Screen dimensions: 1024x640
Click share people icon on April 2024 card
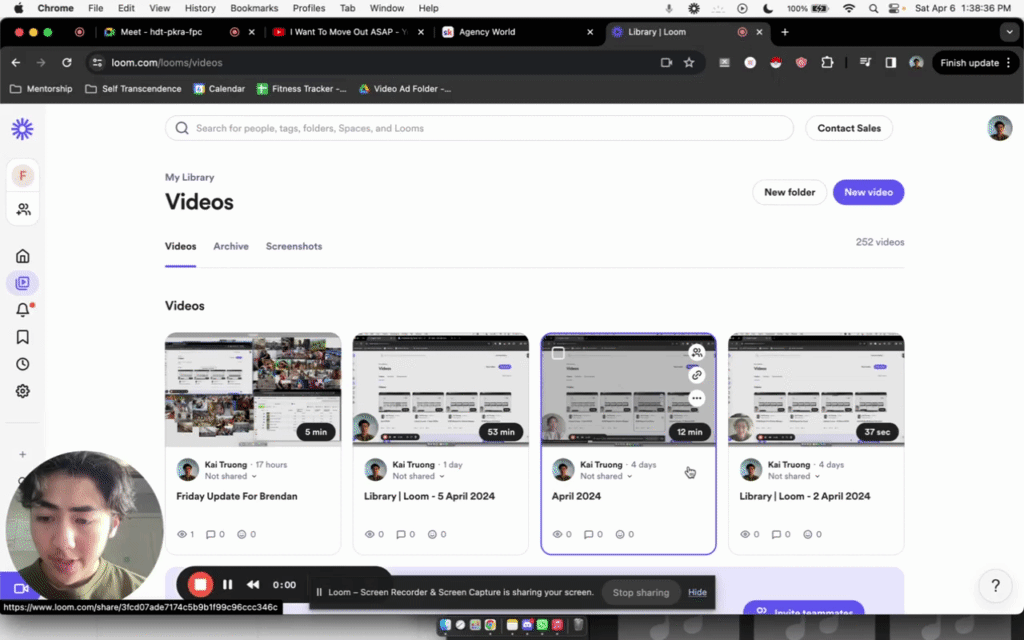(x=697, y=353)
